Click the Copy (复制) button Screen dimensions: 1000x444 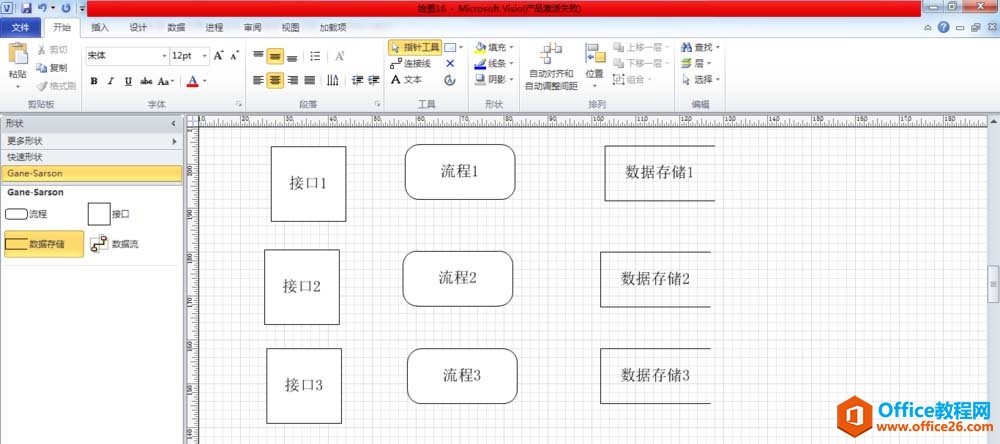pyautogui.click(x=52, y=68)
